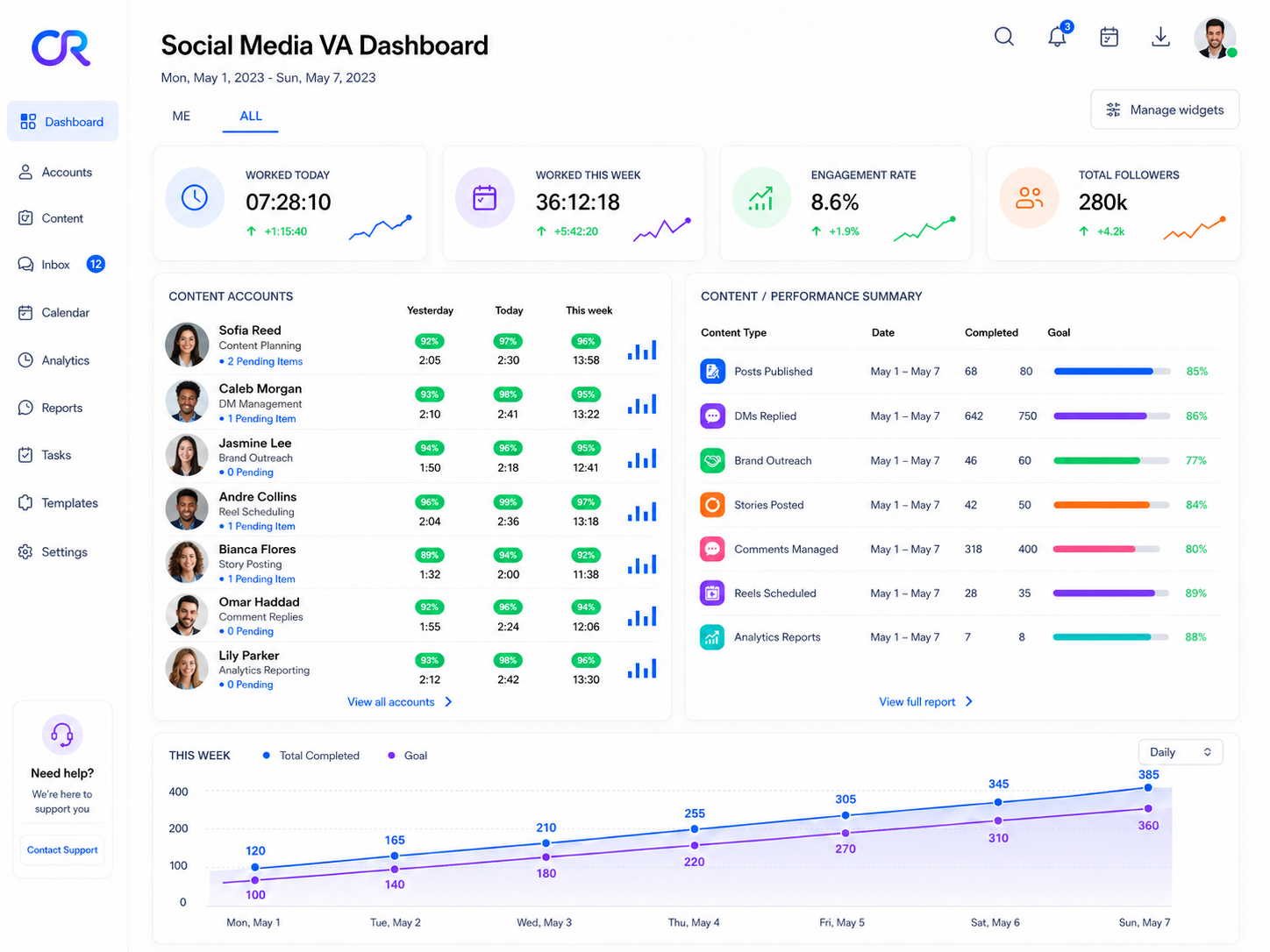Click the Brand Outreach handshake icon
Image resolution: width=1270 pixels, height=952 pixels.
712,460
